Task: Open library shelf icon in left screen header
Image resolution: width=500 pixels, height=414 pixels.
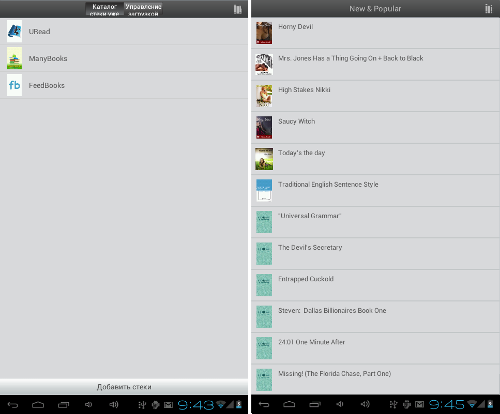Action: coord(237,9)
